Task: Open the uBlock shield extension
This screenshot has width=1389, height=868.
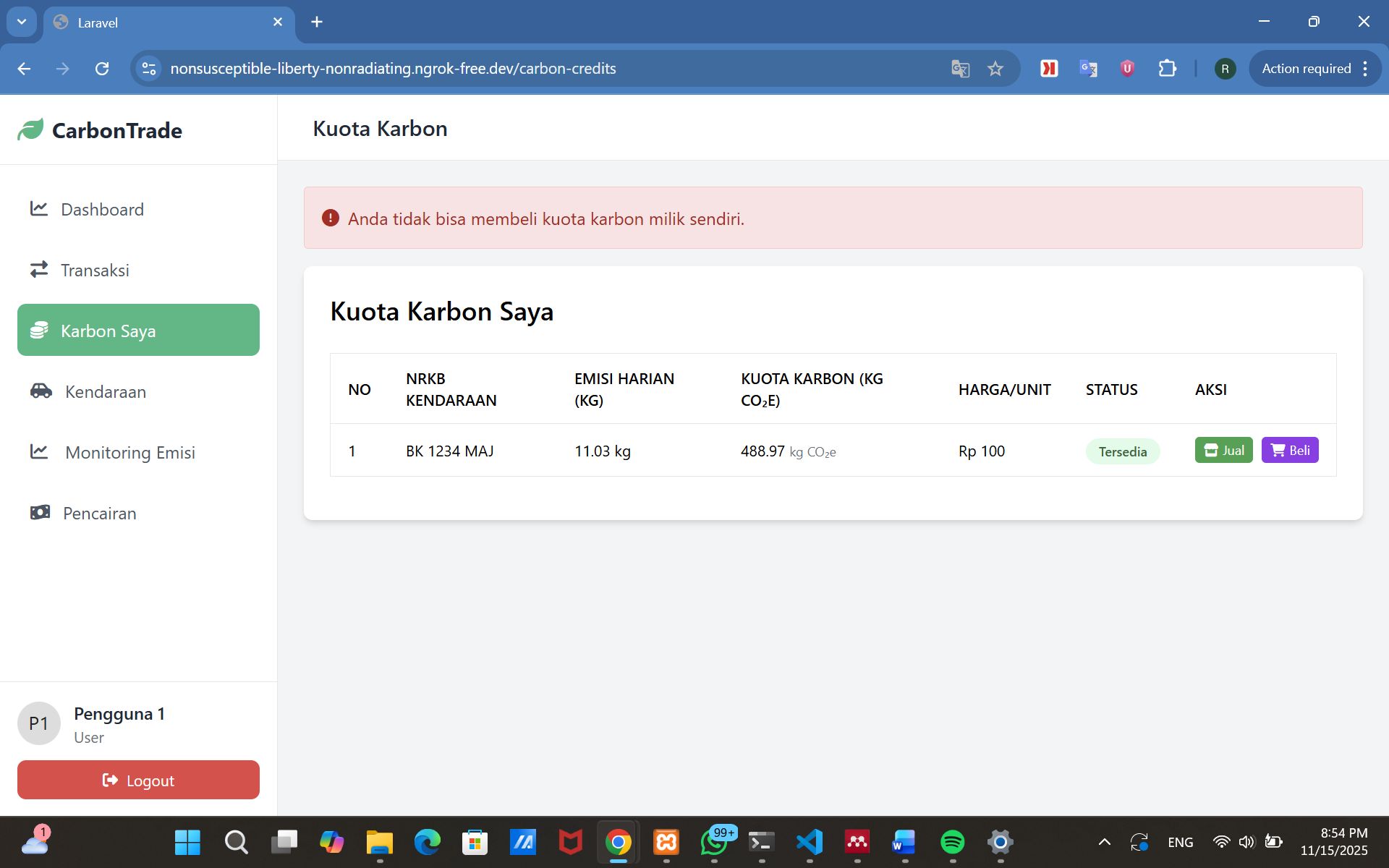Action: (1127, 69)
